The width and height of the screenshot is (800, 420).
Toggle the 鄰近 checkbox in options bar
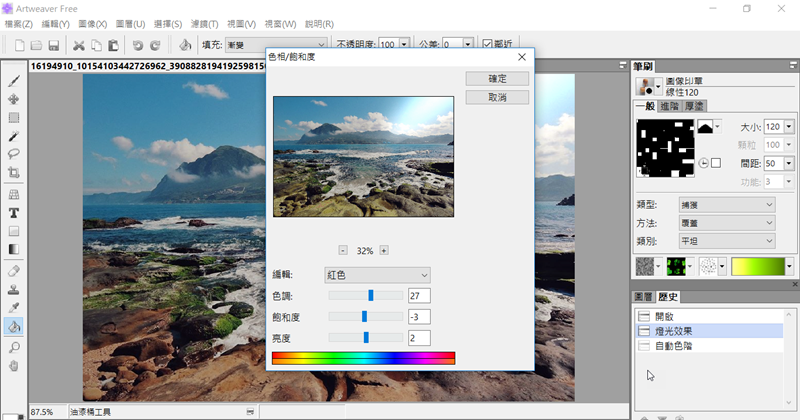487,45
